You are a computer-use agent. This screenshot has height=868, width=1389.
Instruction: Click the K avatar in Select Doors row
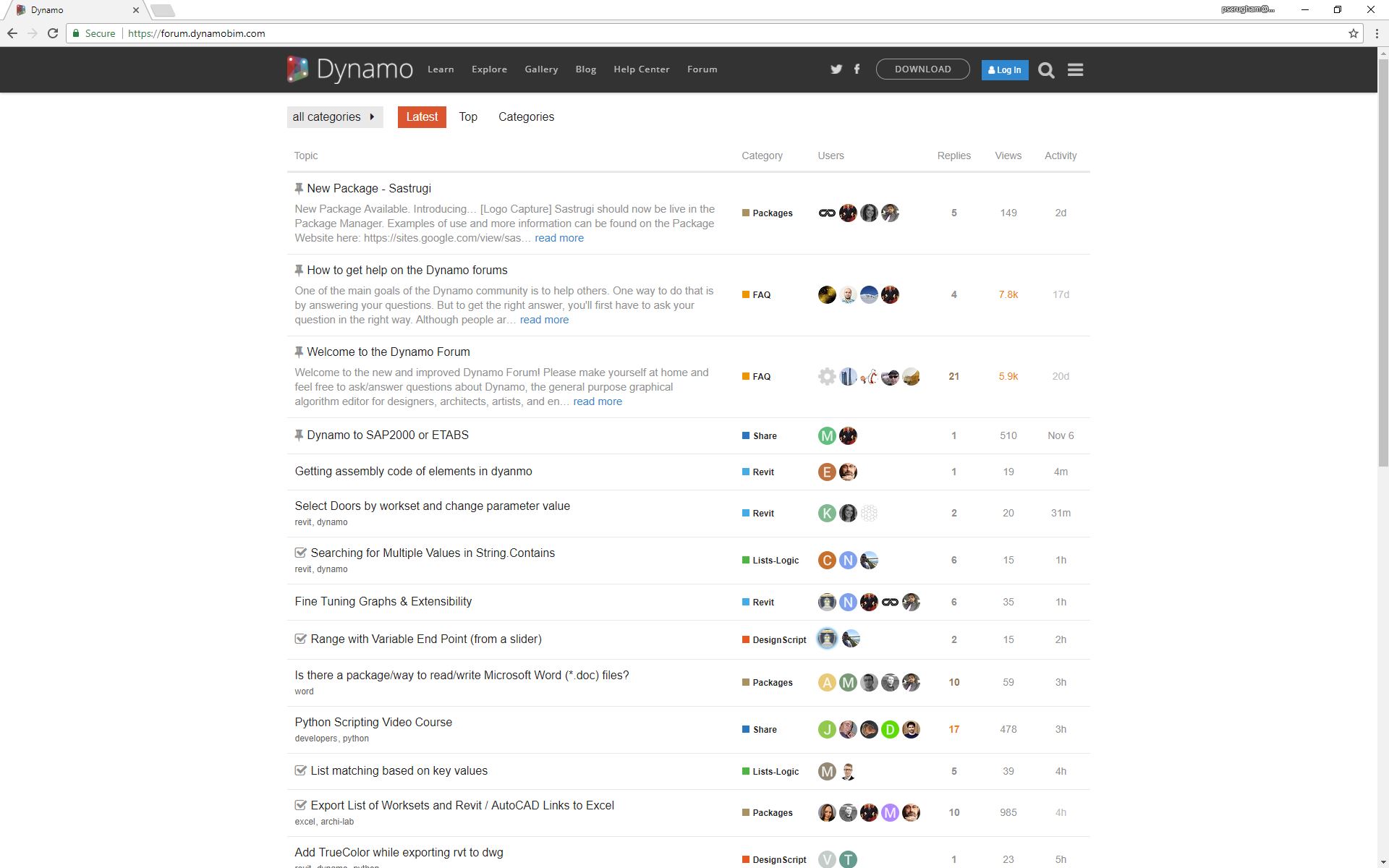pos(827,513)
